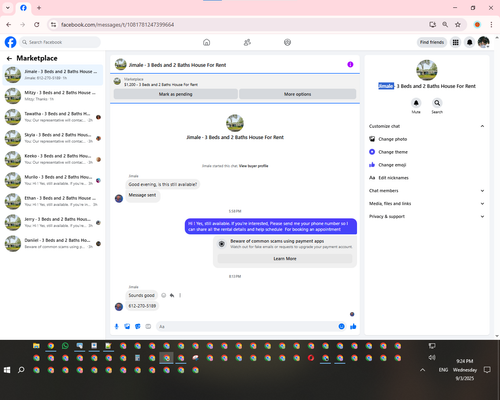Viewport: 500px width, 400px height.
Task: Collapse the Customize chat section
Action: point(482,126)
